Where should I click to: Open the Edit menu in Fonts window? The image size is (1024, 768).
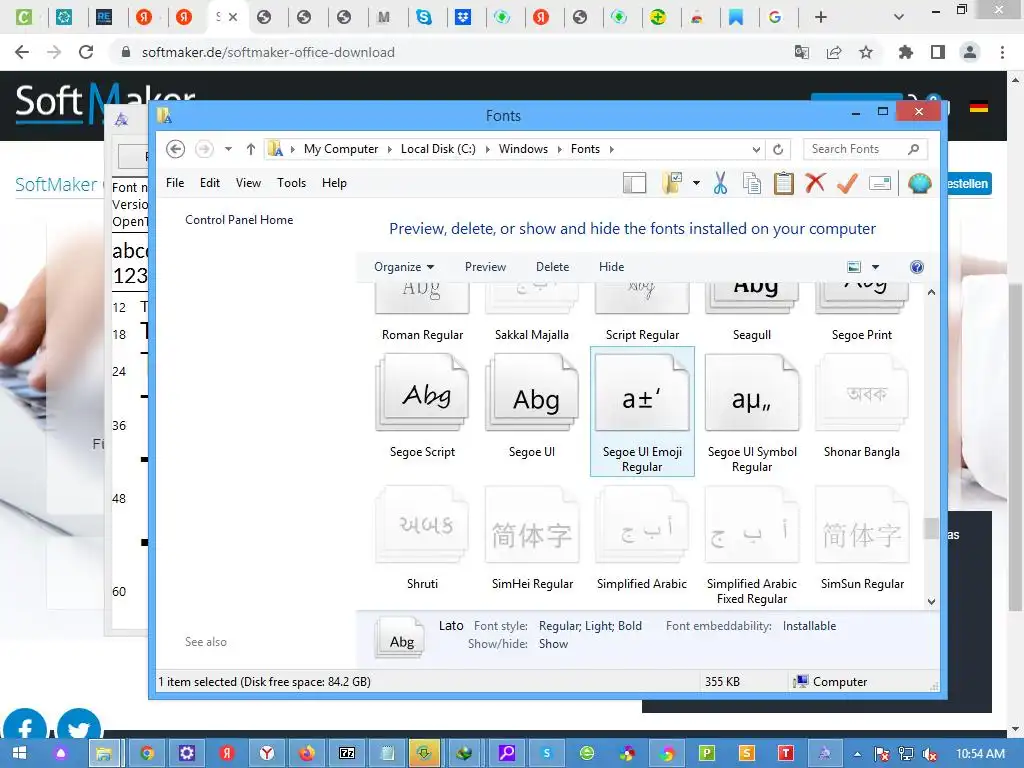[210, 183]
